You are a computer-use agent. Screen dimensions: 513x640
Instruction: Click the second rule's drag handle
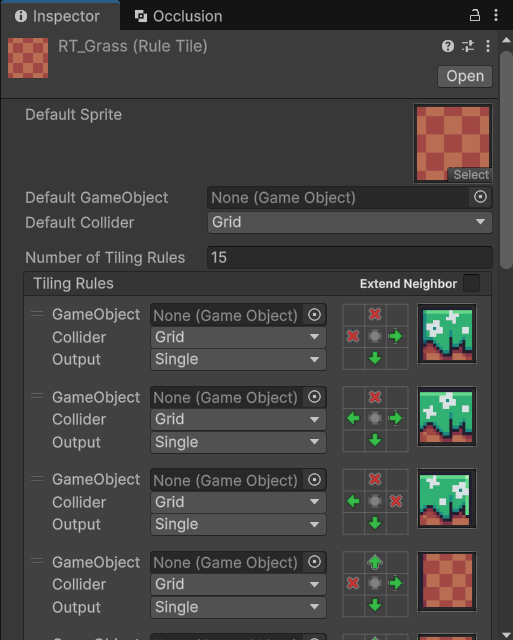[37, 396]
